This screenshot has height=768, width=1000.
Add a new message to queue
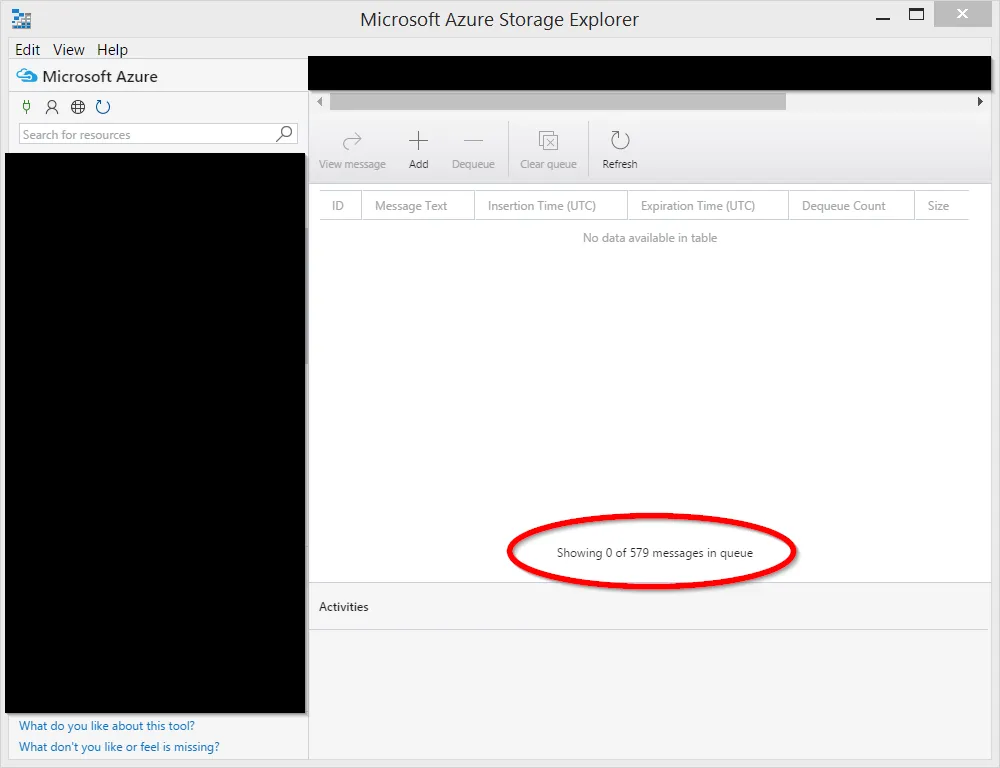tap(418, 150)
